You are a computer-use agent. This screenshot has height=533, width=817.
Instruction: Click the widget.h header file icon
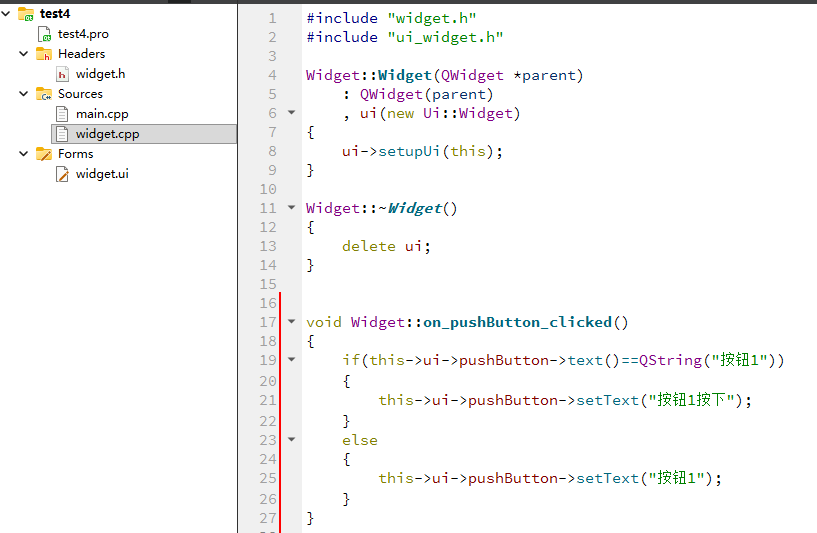click(63, 75)
